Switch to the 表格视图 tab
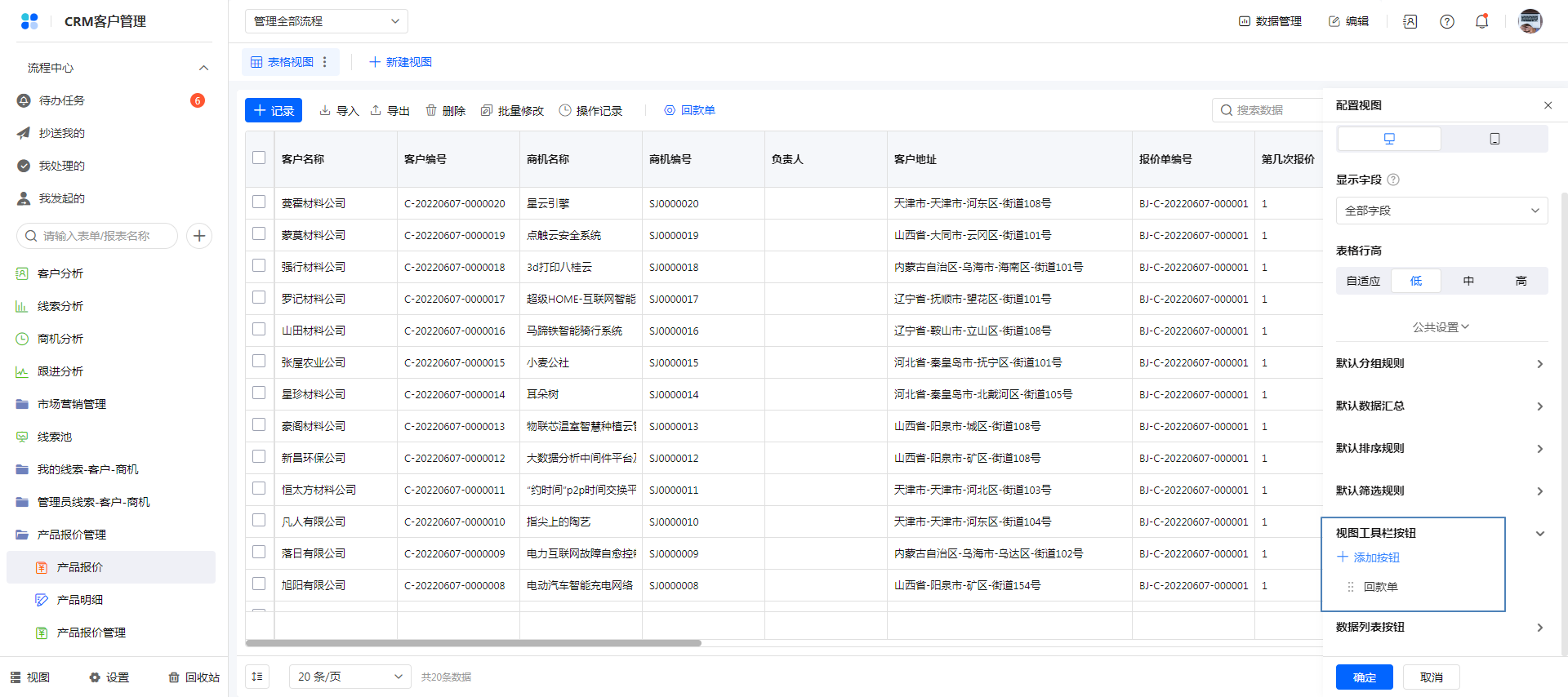Image resolution: width=1568 pixels, height=697 pixels. click(x=283, y=62)
